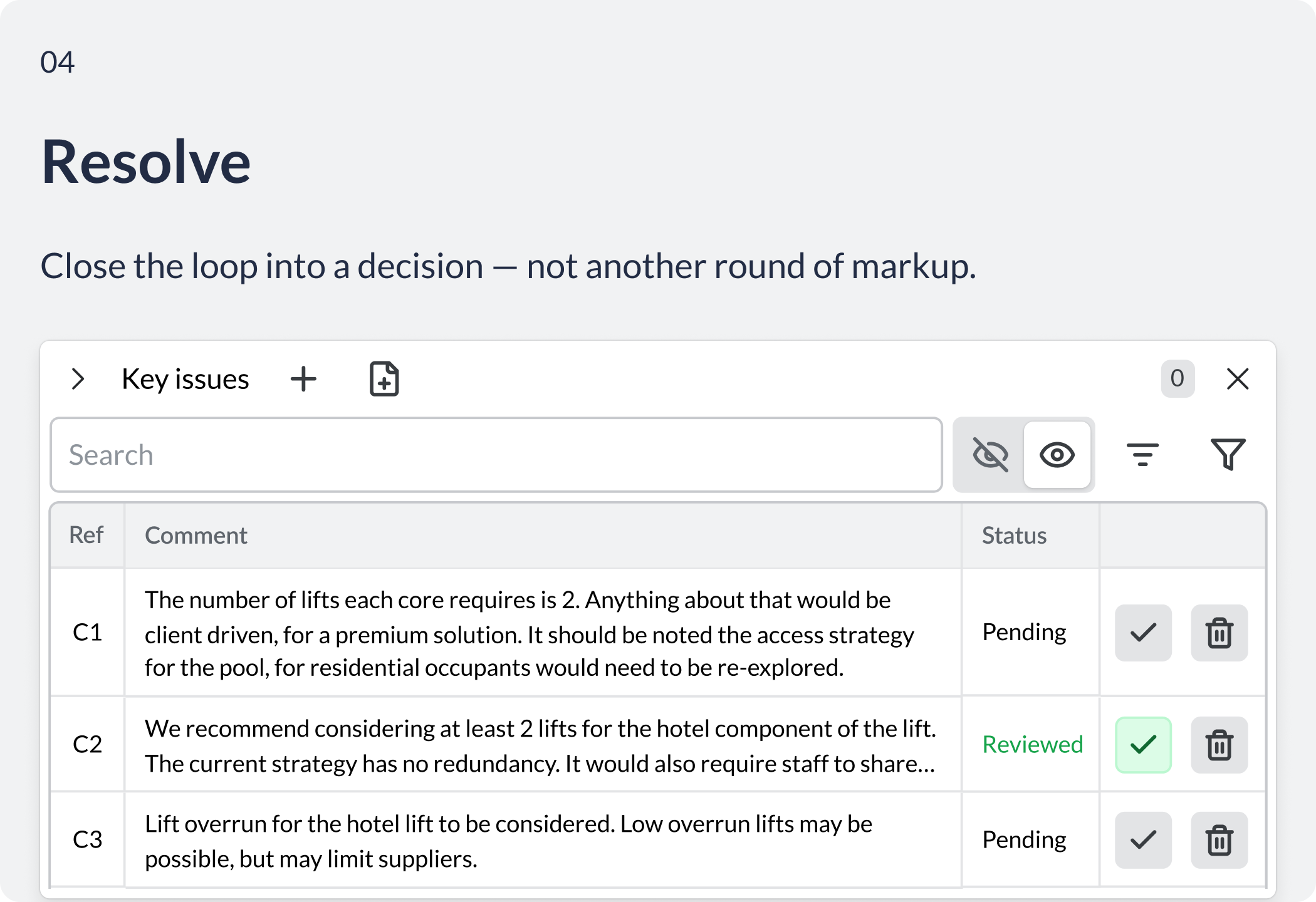Click the Resolve heading
The image size is (1316, 902).
(x=146, y=162)
